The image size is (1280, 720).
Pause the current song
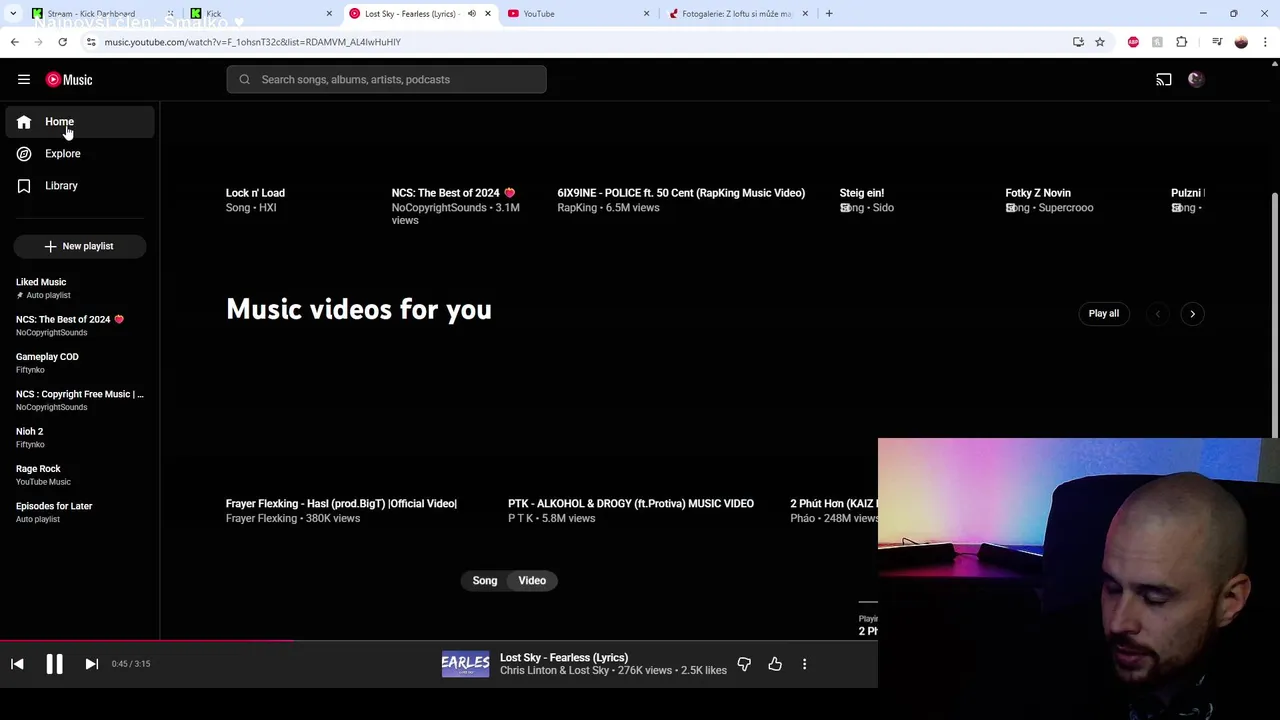(54, 664)
